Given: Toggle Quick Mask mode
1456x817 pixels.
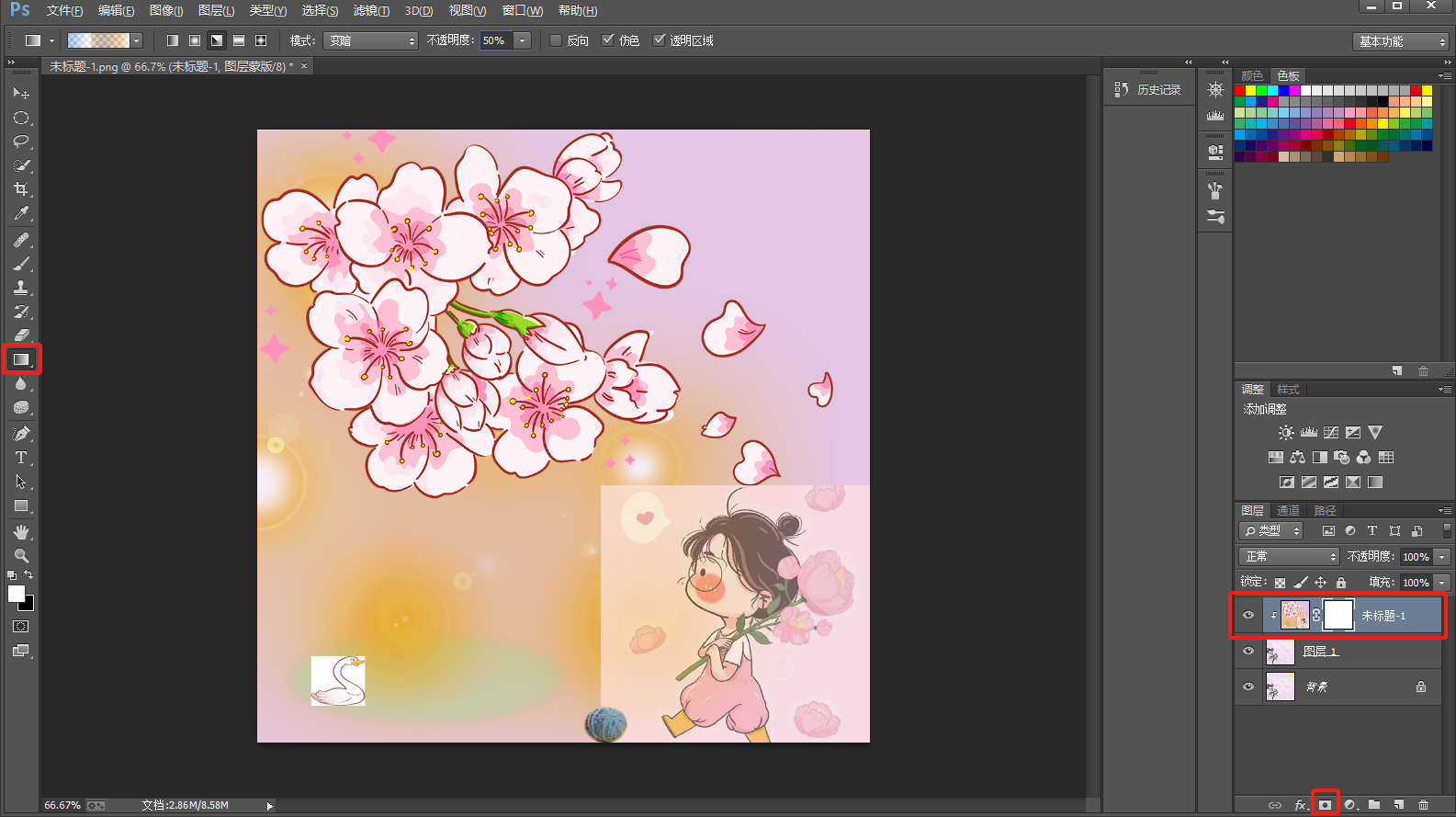Looking at the screenshot, I should [21, 627].
